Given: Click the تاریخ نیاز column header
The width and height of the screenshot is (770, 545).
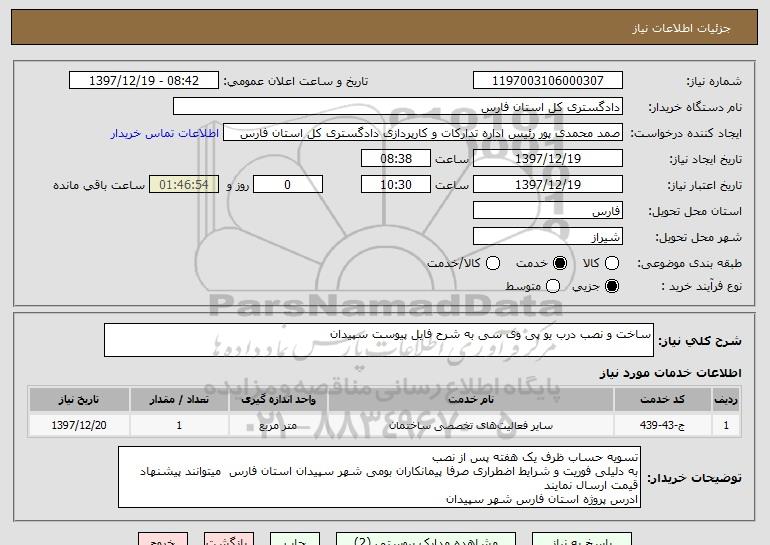Looking at the screenshot, I should pos(79,399).
